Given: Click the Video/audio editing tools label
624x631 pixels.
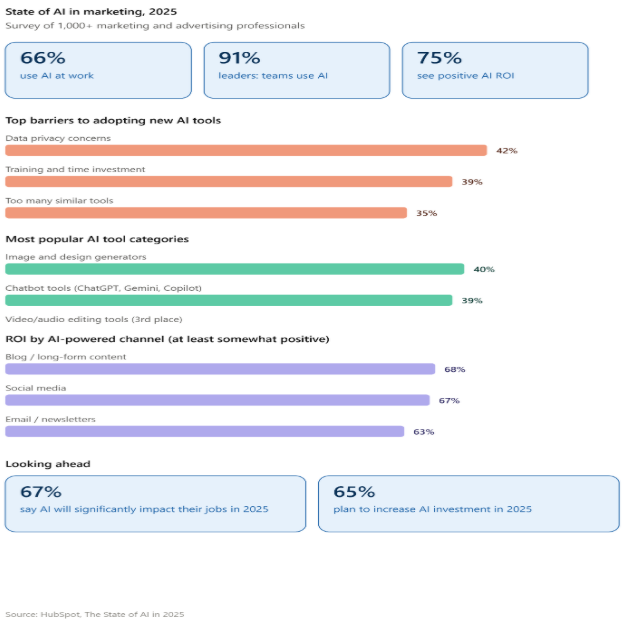Looking at the screenshot, I should pos(94,319).
